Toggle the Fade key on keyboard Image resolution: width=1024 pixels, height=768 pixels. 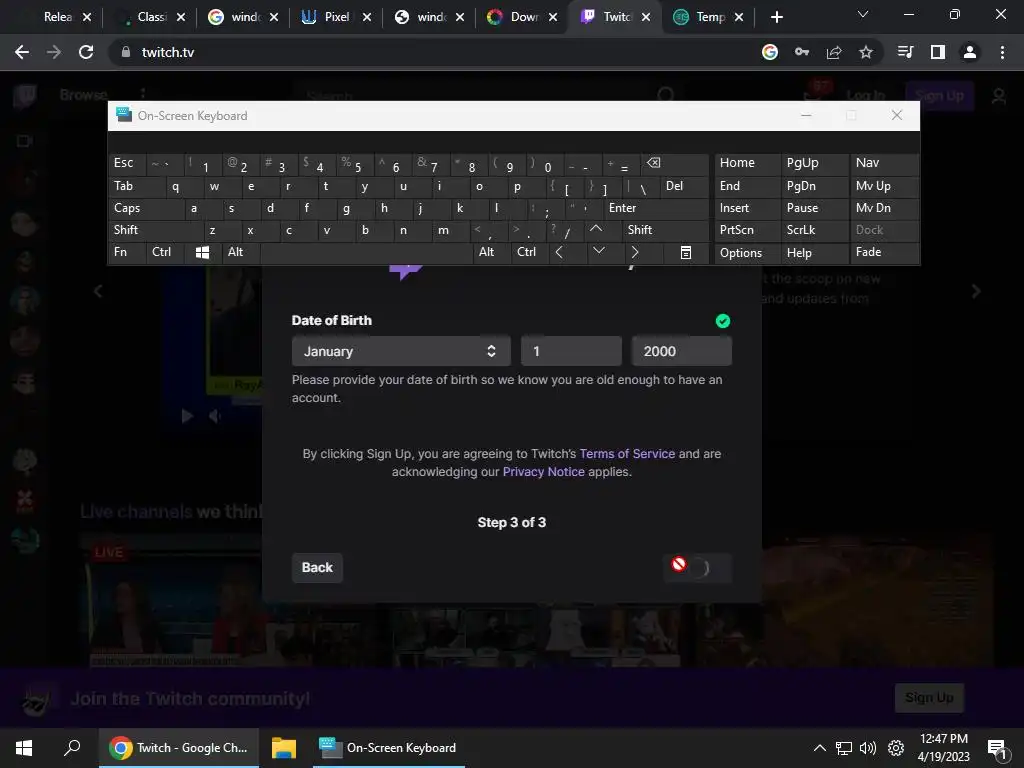tap(884, 252)
